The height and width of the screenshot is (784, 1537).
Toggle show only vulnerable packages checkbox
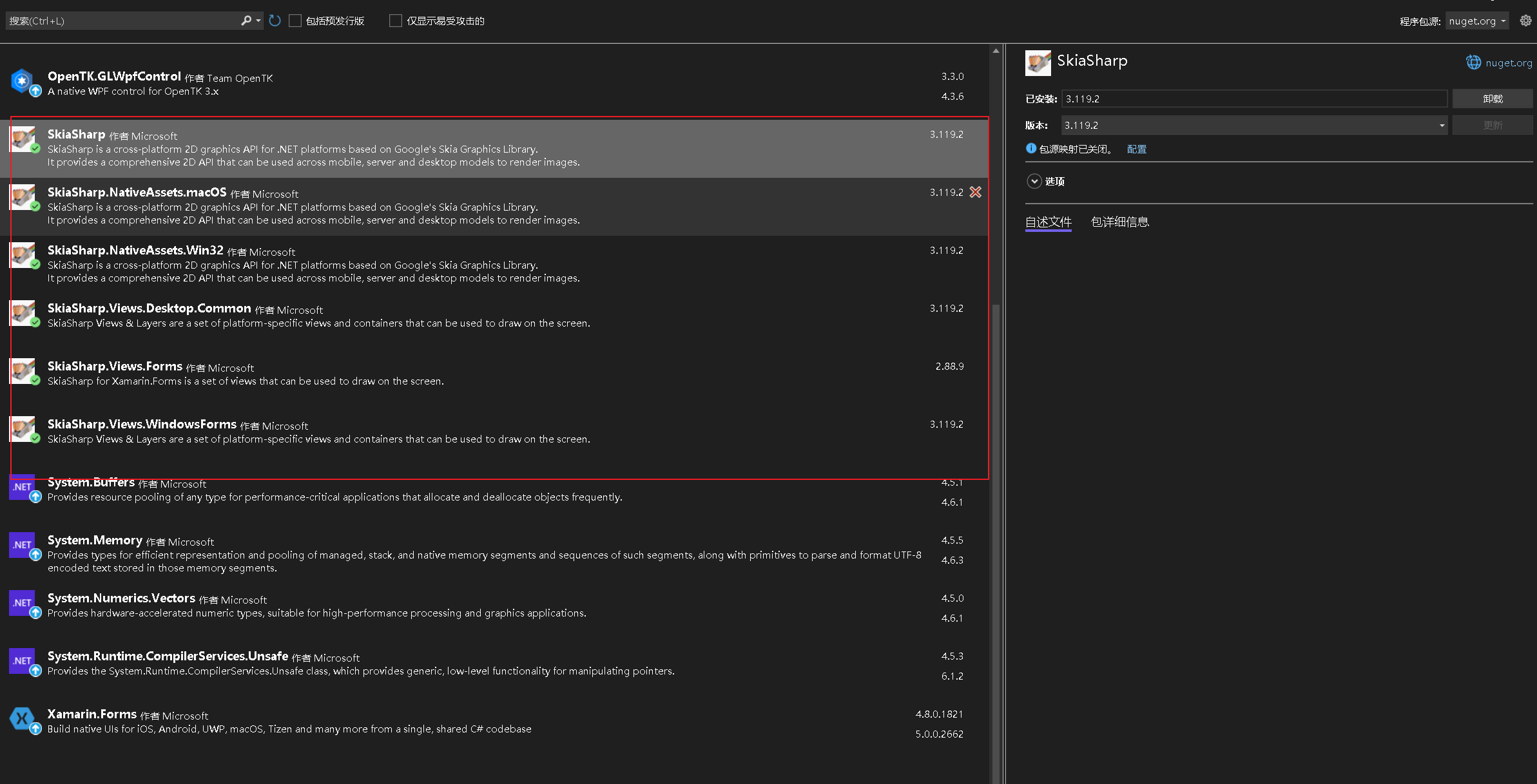(396, 21)
